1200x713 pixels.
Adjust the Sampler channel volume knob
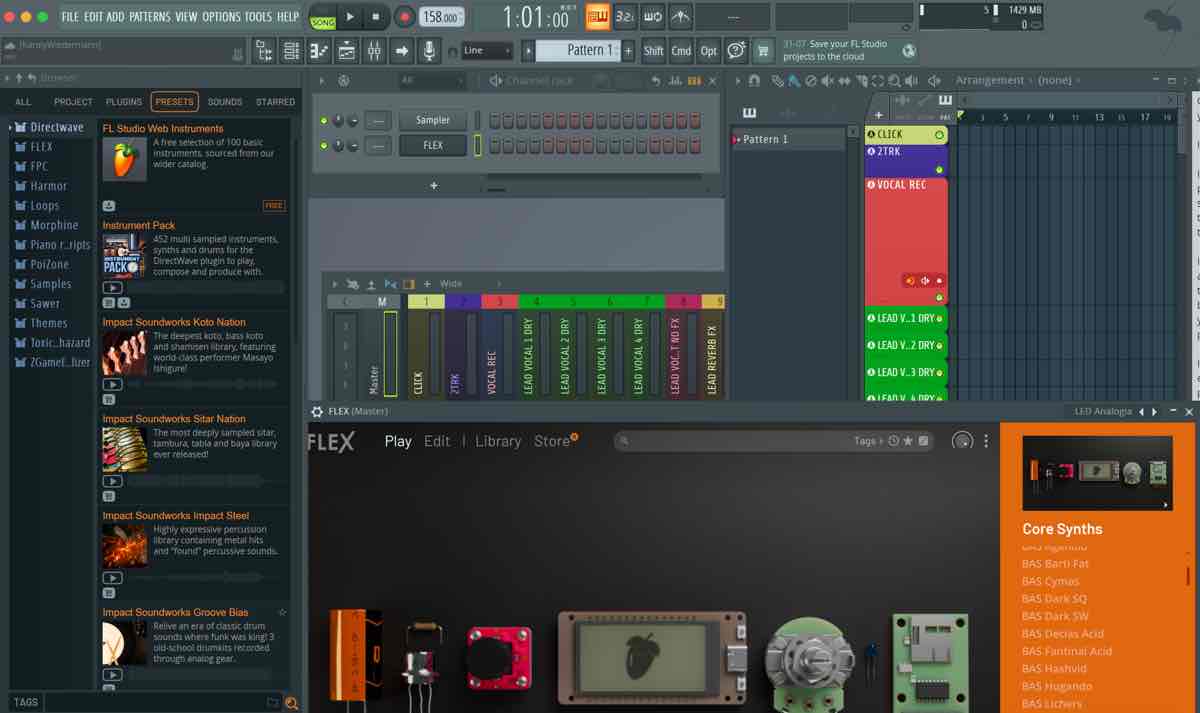[x=353, y=120]
